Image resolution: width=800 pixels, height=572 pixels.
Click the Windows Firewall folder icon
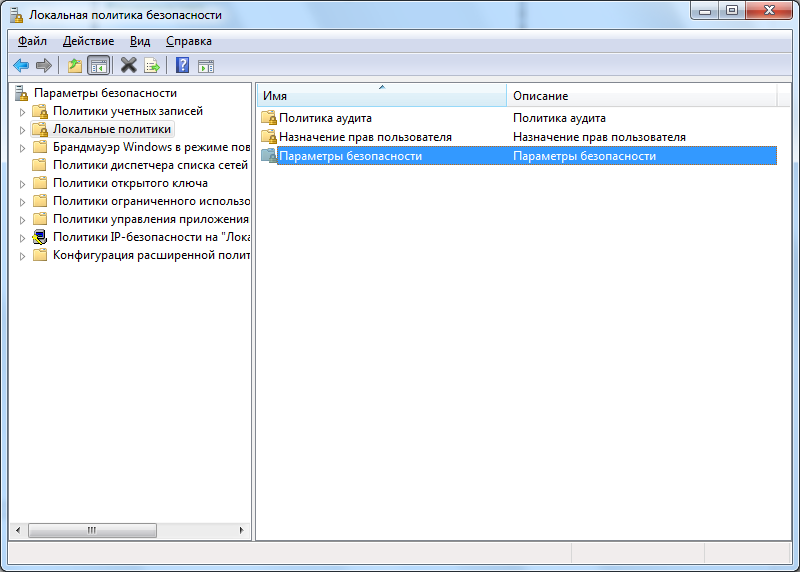tap(40, 147)
